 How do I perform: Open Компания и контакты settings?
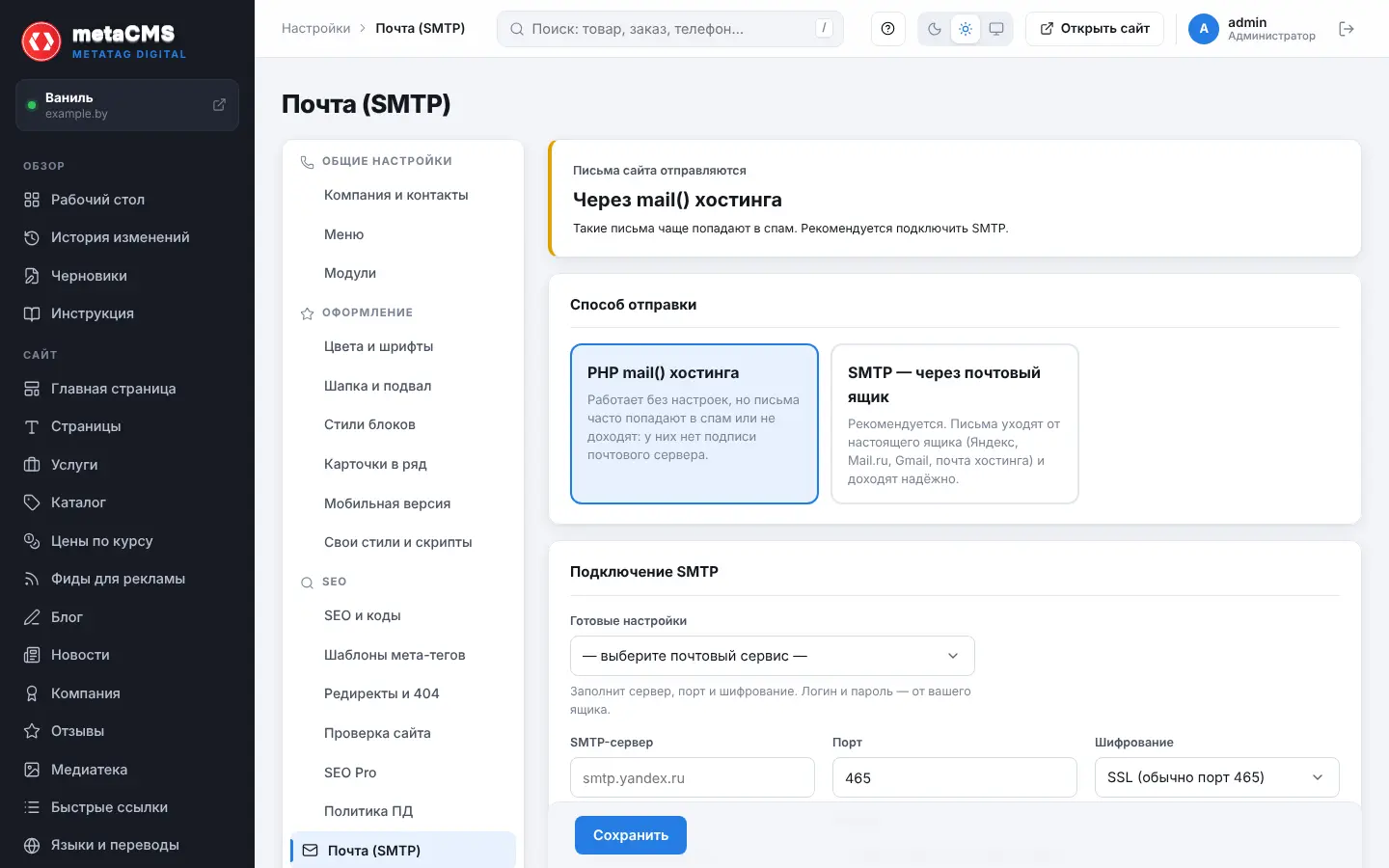[x=396, y=195]
